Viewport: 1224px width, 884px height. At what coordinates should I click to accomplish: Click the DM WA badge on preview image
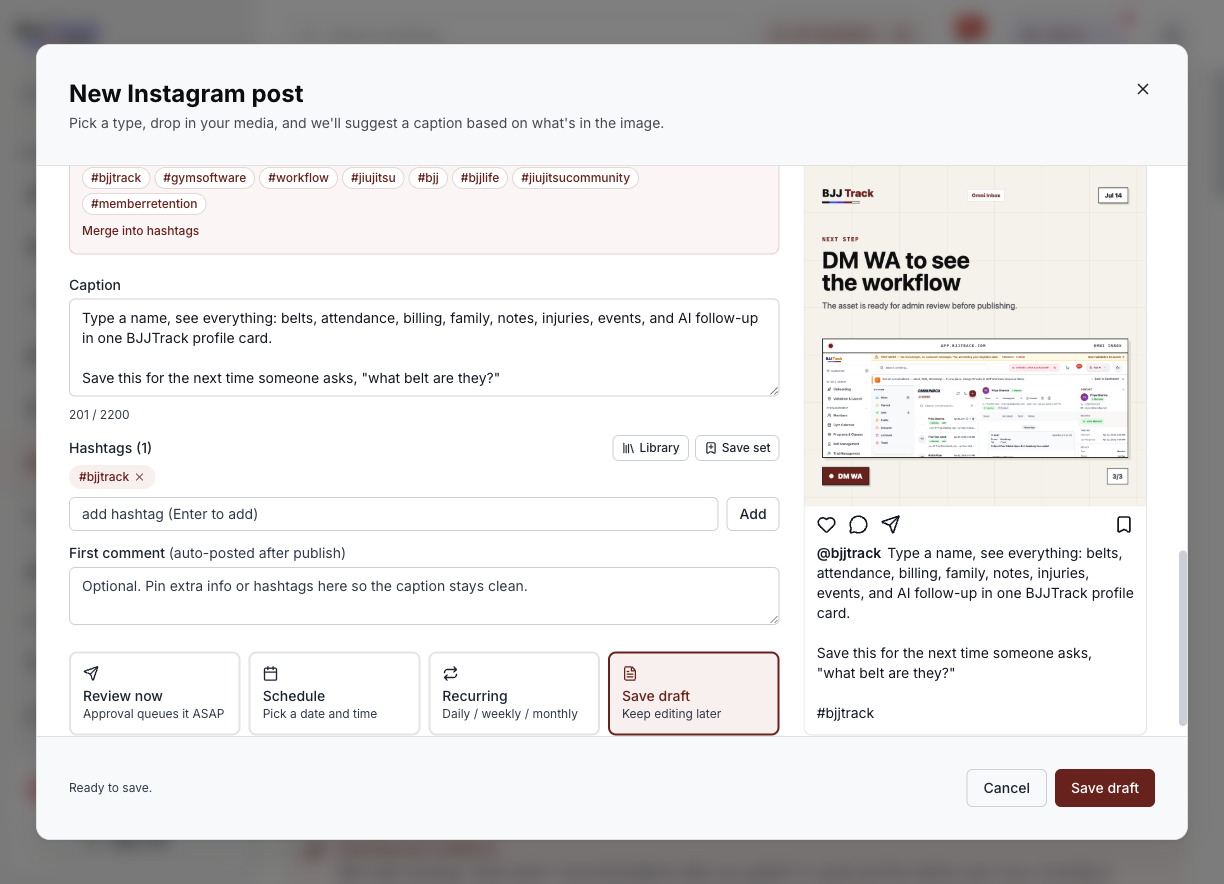(846, 476)
